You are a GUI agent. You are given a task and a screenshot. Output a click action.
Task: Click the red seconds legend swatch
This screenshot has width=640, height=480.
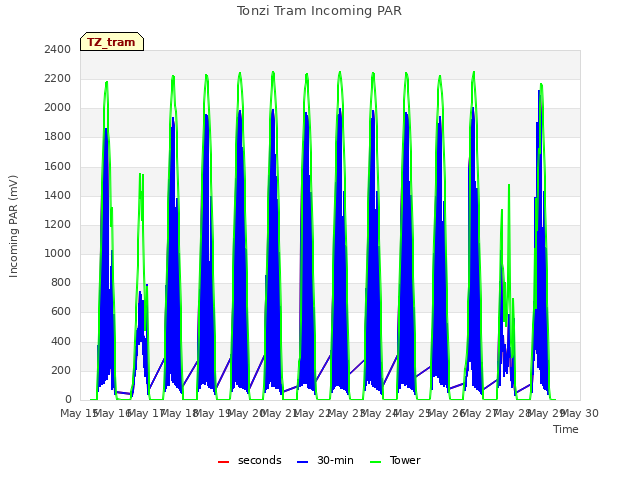click(x=224, y=462)
